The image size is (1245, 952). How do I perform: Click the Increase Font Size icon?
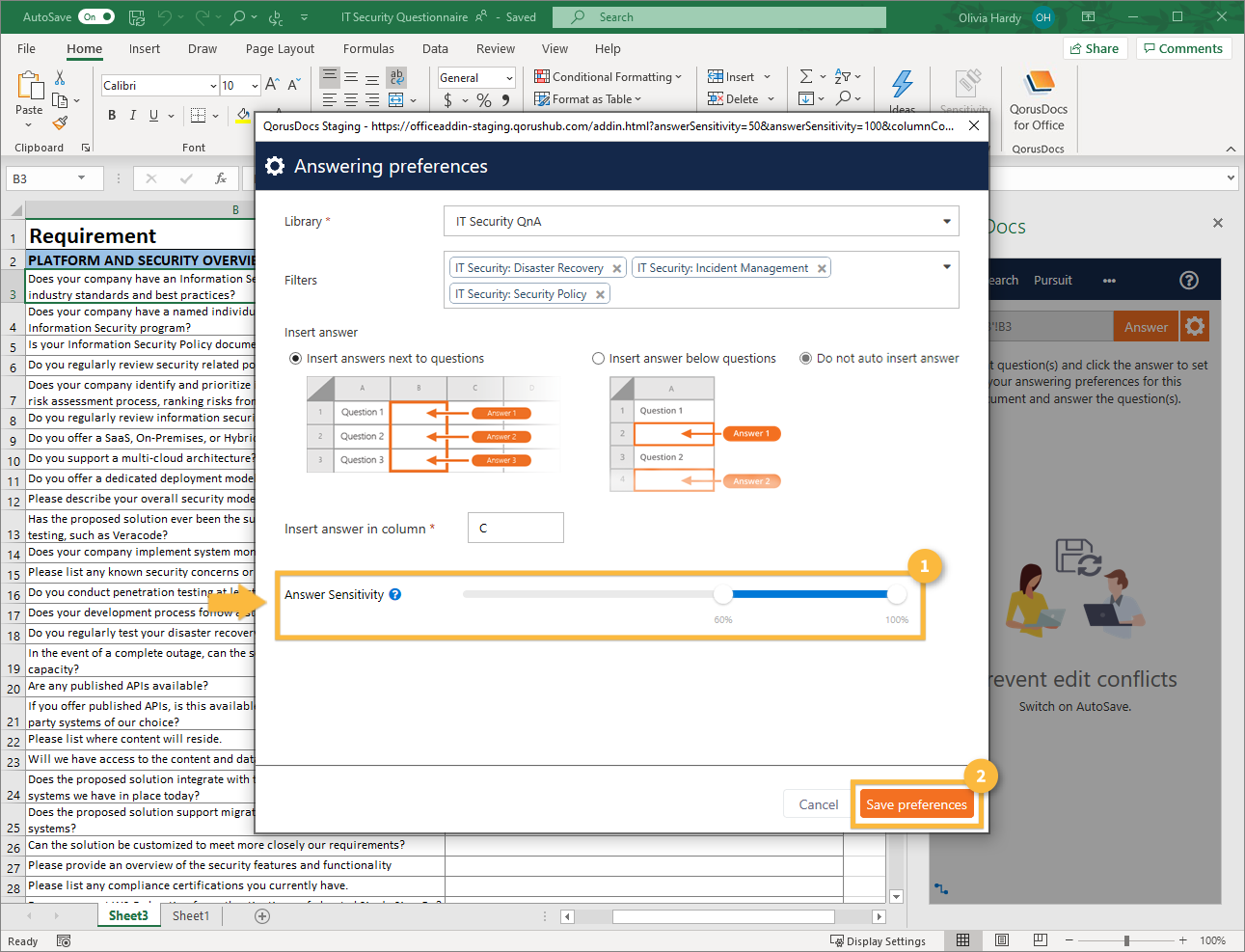[272, 85]
